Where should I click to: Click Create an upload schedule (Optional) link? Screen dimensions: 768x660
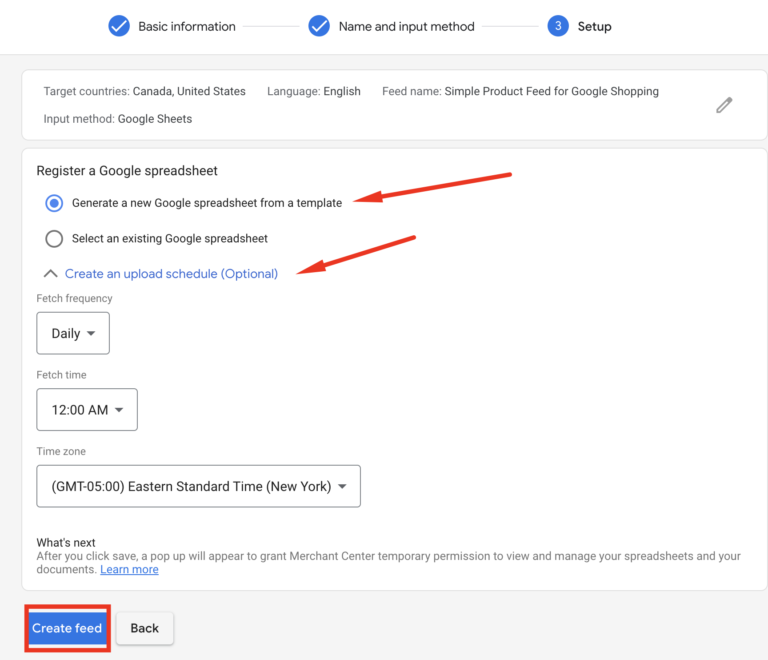pos(171,274)
